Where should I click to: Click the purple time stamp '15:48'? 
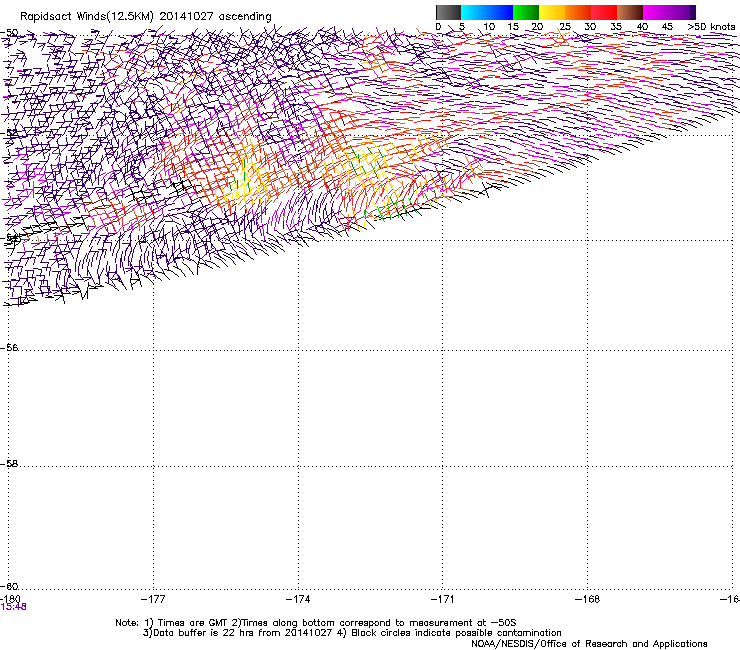[x=13, y=607]
